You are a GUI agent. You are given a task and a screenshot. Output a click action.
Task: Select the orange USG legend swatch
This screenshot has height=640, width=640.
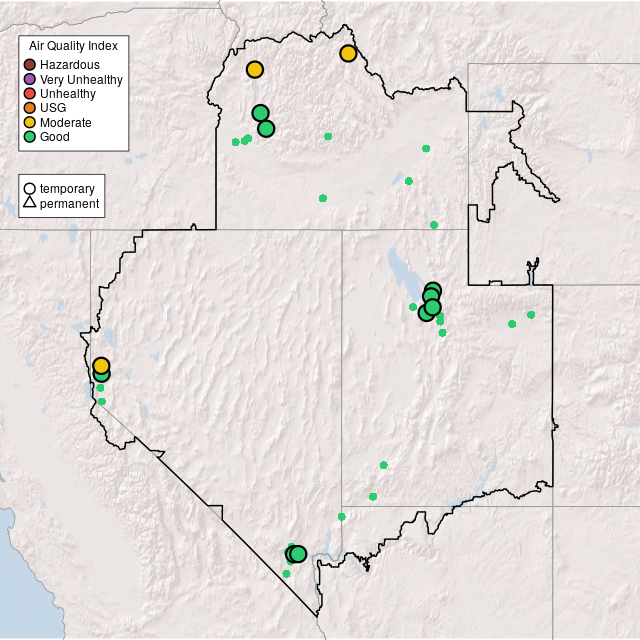click(30, 108)
